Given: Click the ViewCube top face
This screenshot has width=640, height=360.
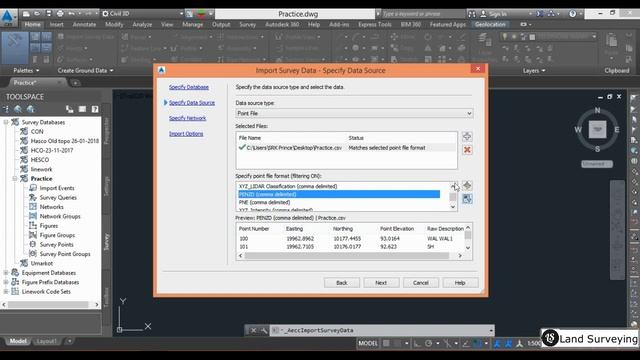Looking at the screenshot, I should point(597,129).
